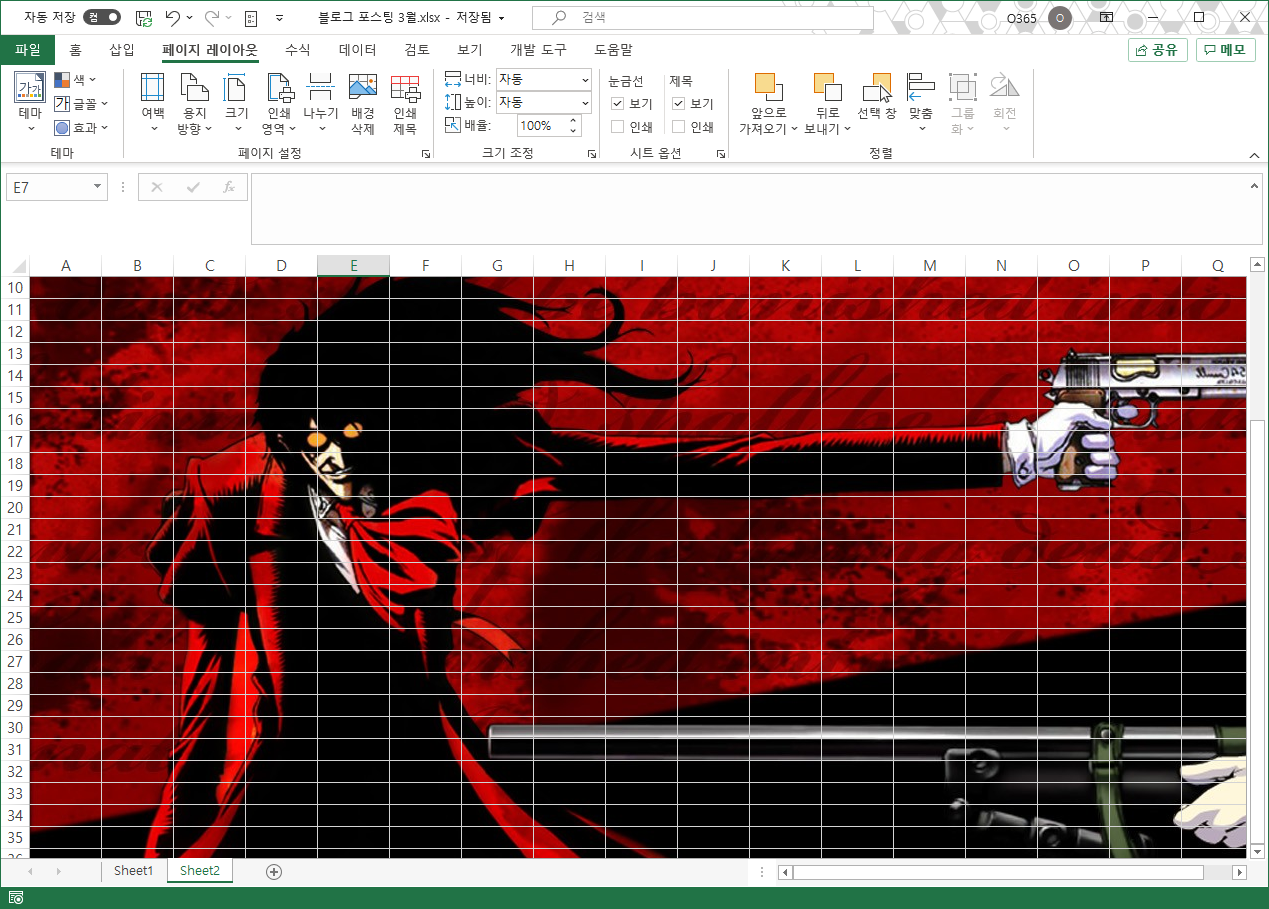Open 크기 조정 dialog launcher
1269x909 pixels.
[x=592, y=154]
